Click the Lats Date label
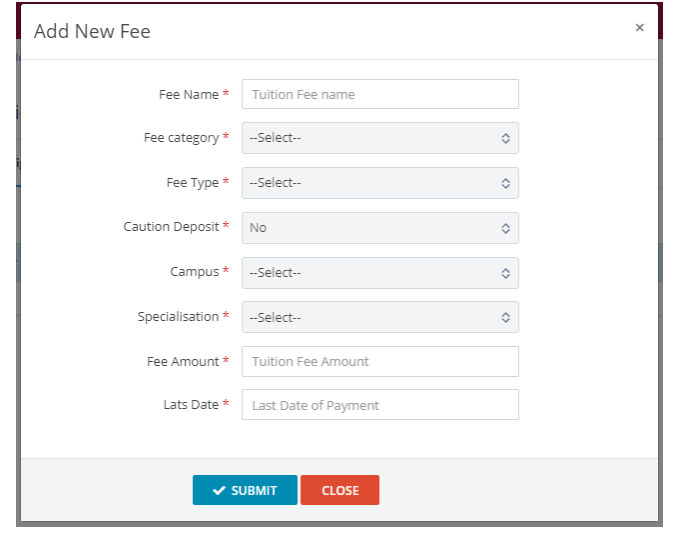This screenshot has width=675, height=538. tap(191, 405)
